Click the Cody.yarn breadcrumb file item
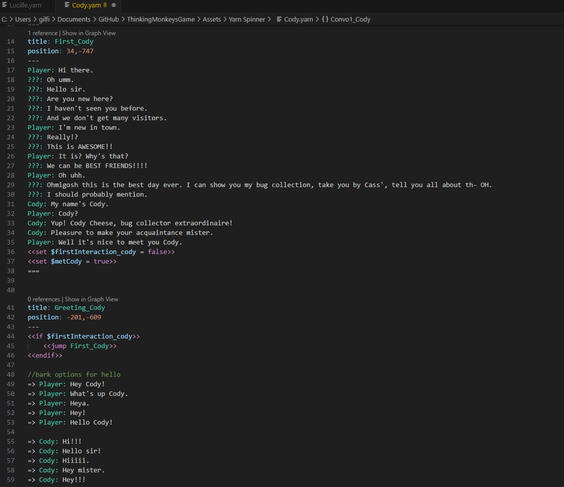 (298, 19)
